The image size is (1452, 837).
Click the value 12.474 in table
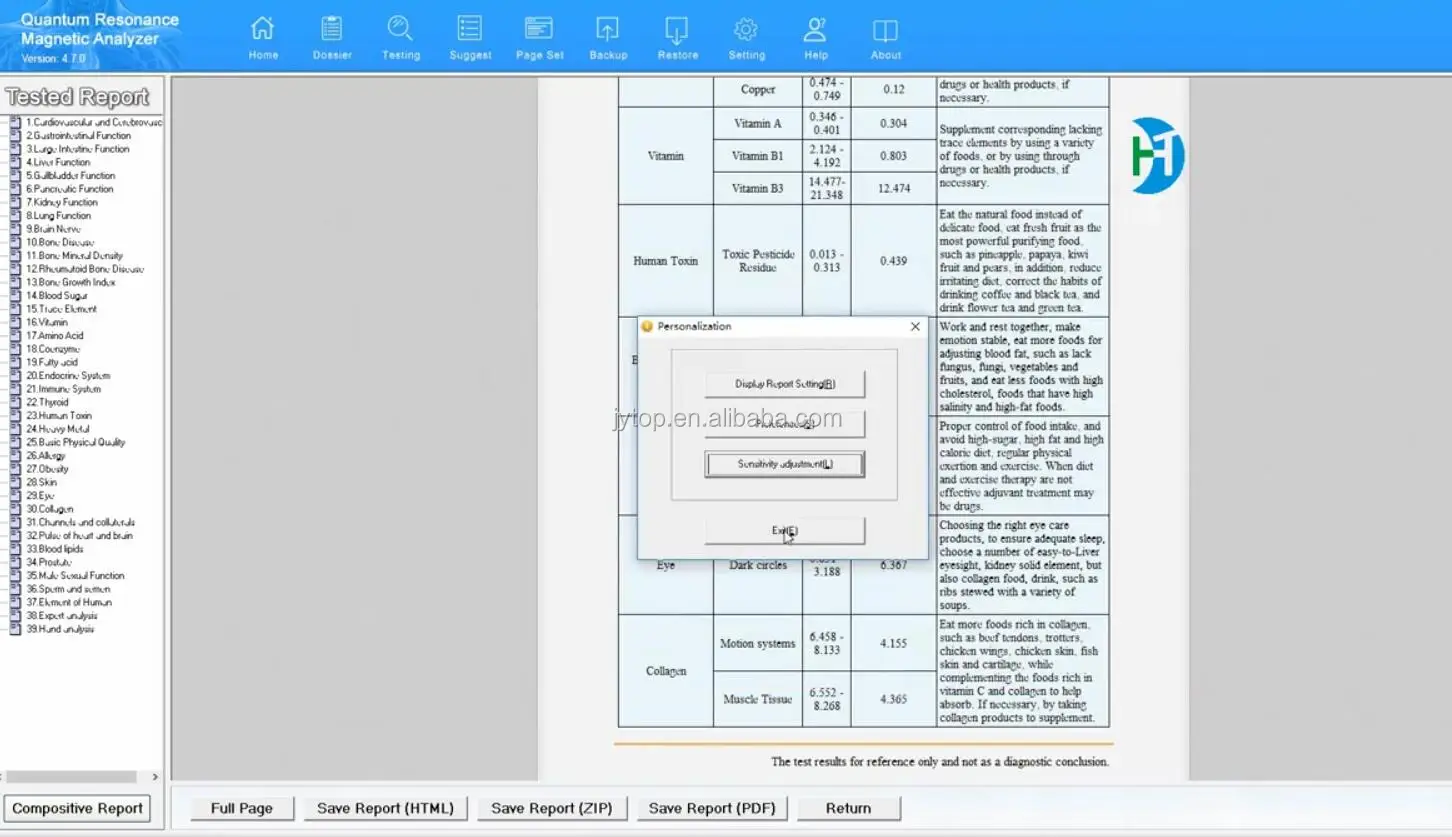click(x=894, y=189)
